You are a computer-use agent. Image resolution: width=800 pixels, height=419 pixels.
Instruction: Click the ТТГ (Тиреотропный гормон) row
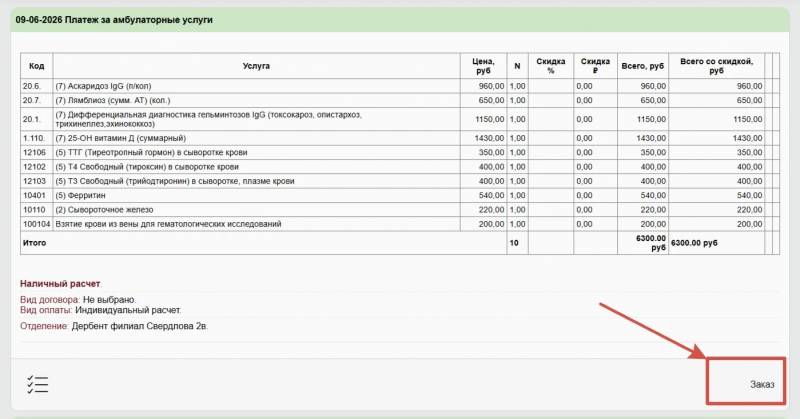click(400, 153)
